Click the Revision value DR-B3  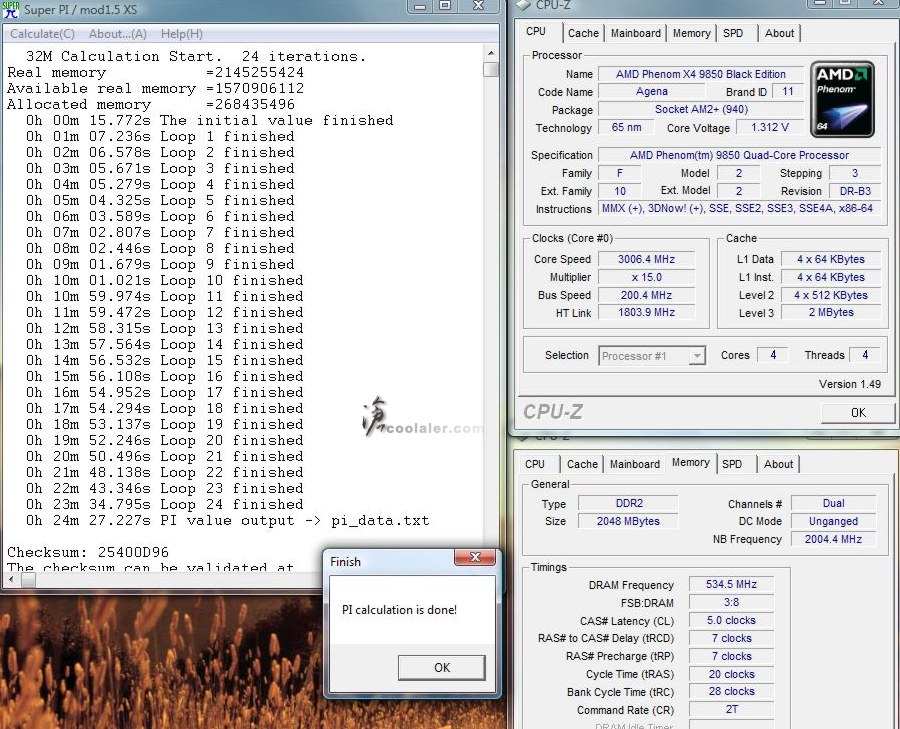point(855,191)
